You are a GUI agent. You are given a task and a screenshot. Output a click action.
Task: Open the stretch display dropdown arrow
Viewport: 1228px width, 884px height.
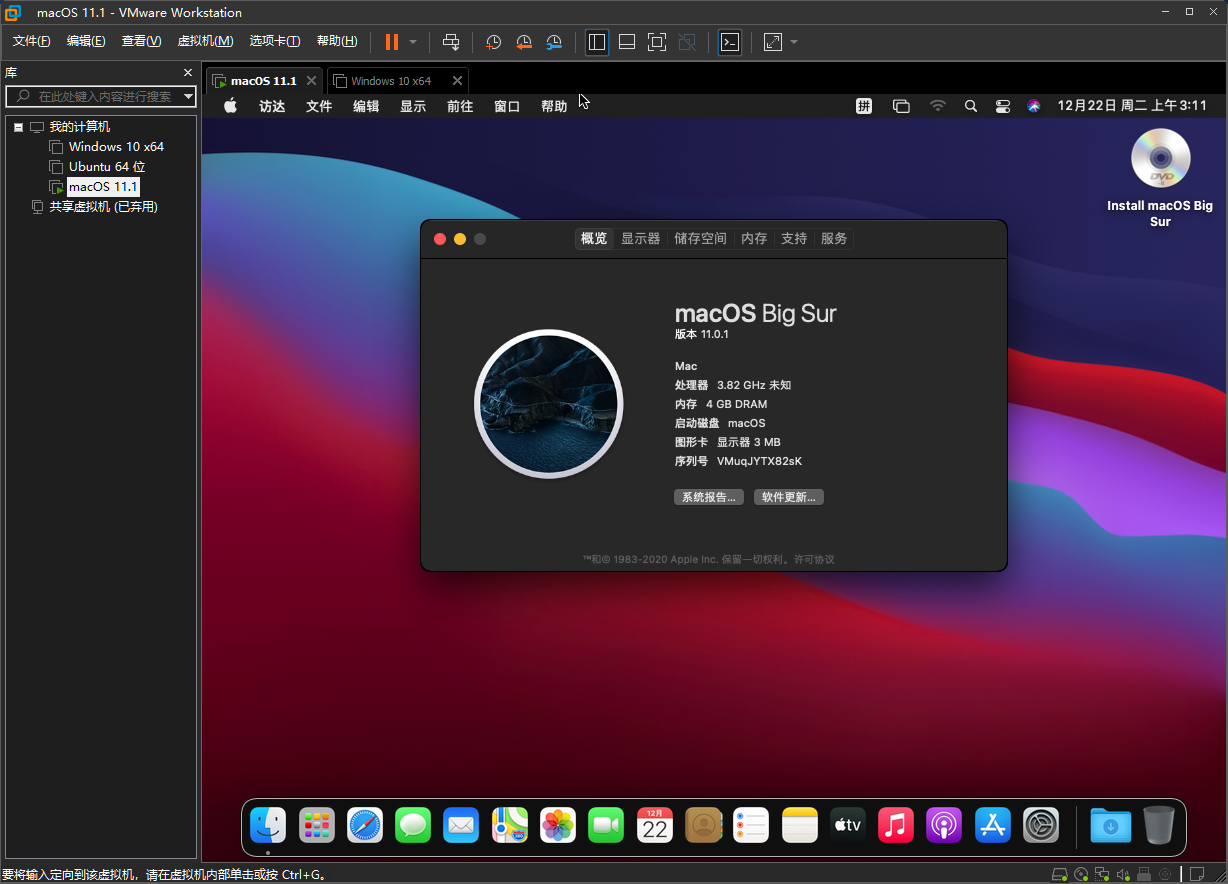point(794,42)
